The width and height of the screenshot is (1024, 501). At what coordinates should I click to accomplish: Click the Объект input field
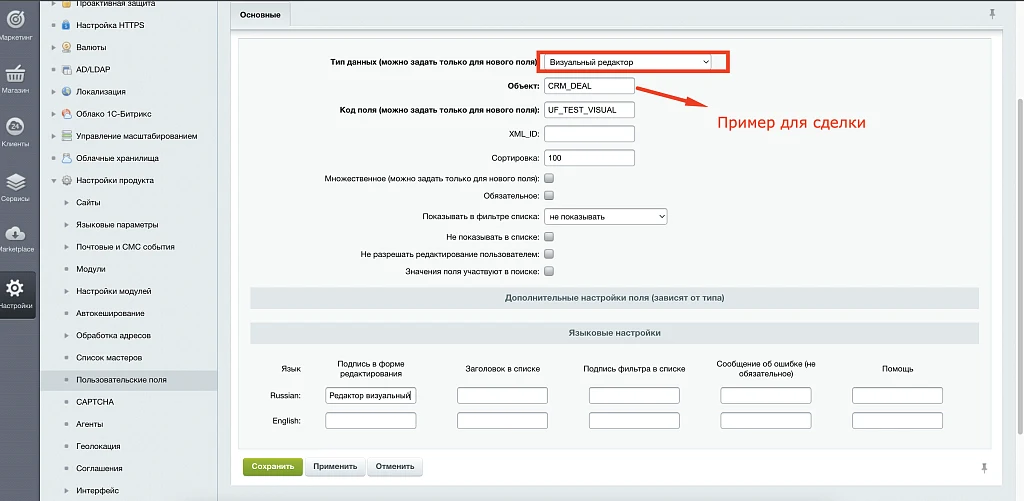(589, 86)
